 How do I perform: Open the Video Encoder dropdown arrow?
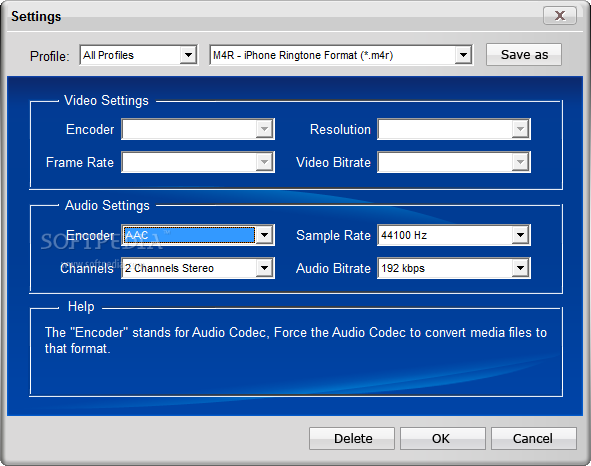pyautogui.click(x=264, y=129)
